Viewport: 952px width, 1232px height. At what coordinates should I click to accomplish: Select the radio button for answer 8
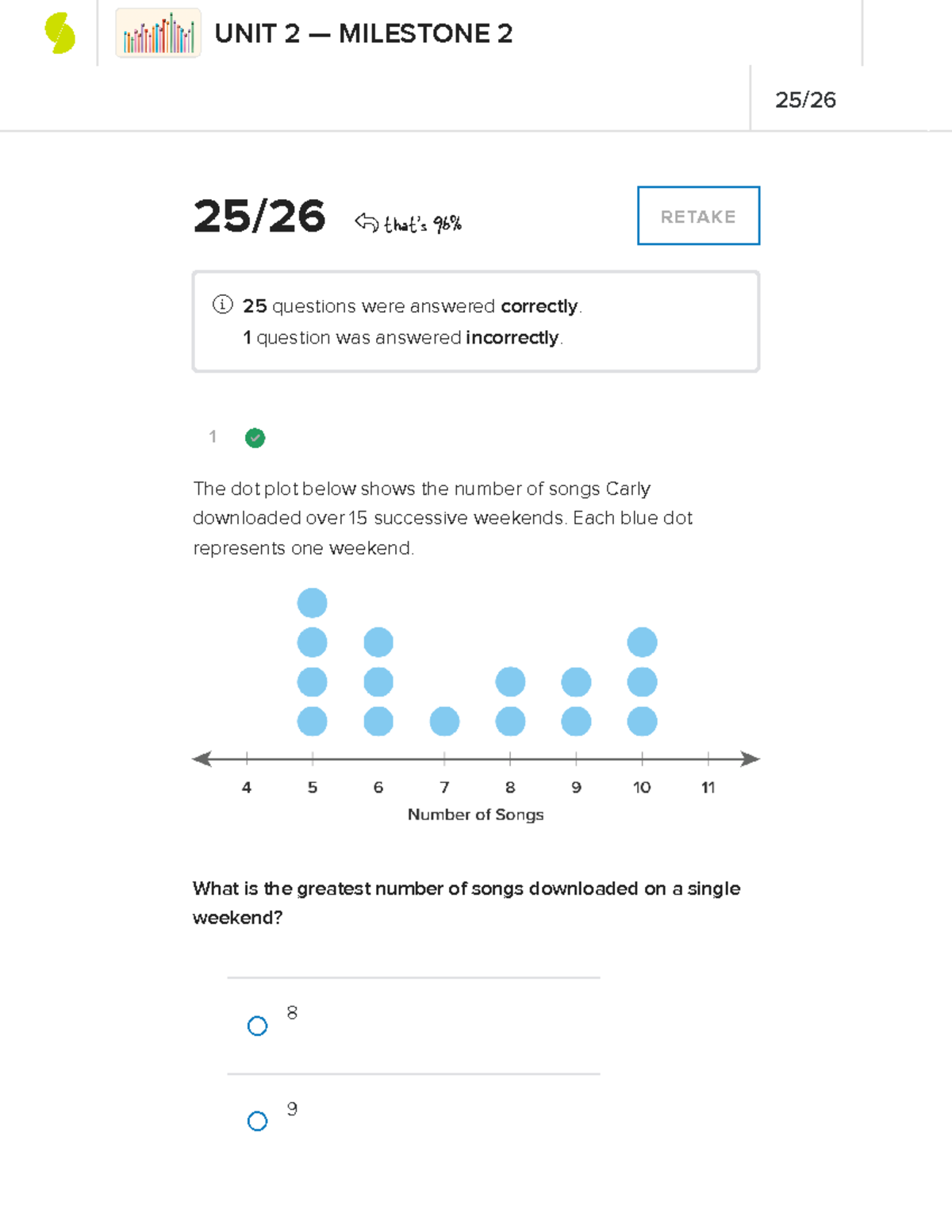257,1027
